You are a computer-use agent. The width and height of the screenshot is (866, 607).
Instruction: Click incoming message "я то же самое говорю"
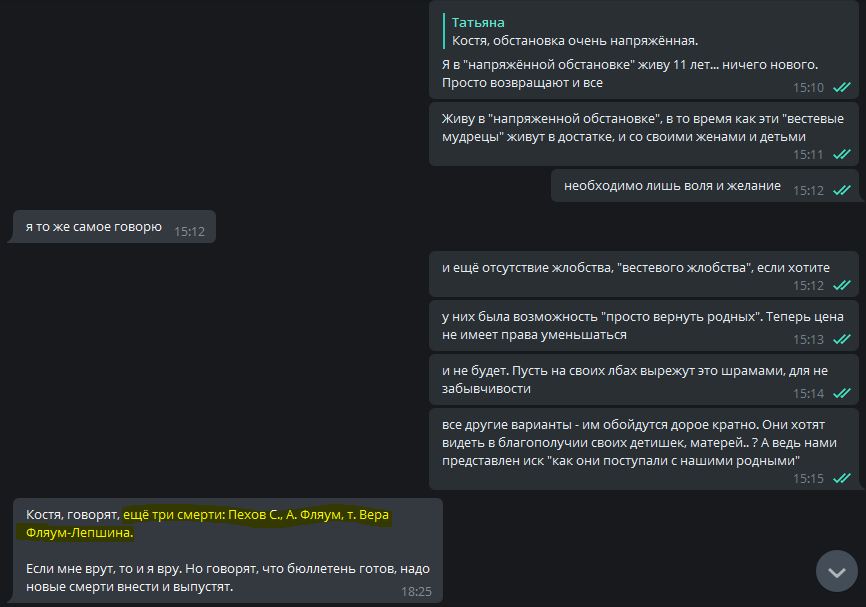tap(93, 227)
